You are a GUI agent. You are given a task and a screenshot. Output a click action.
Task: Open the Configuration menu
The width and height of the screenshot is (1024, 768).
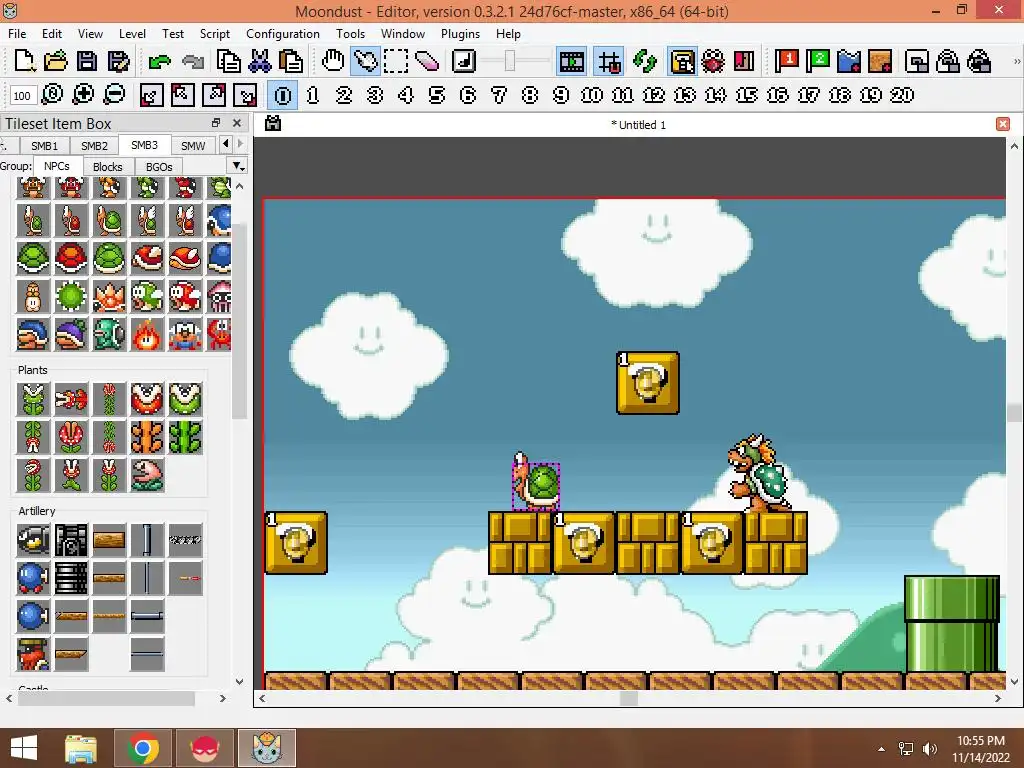point(283,33)
